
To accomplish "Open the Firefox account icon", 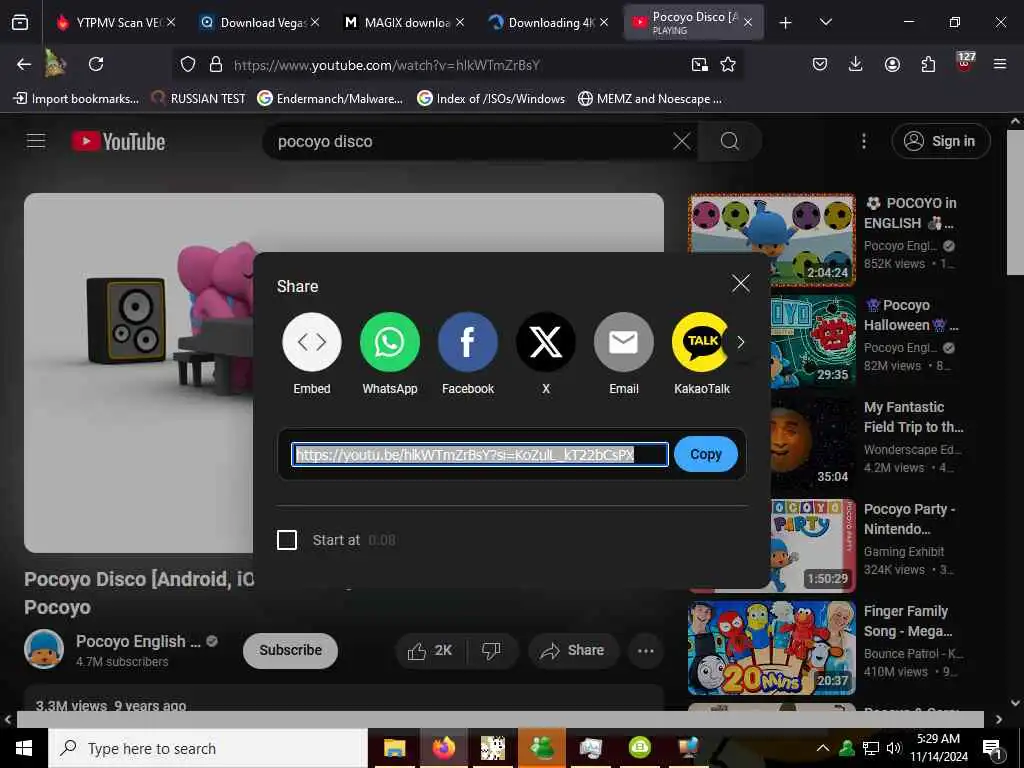I will (x=892, y=64).
